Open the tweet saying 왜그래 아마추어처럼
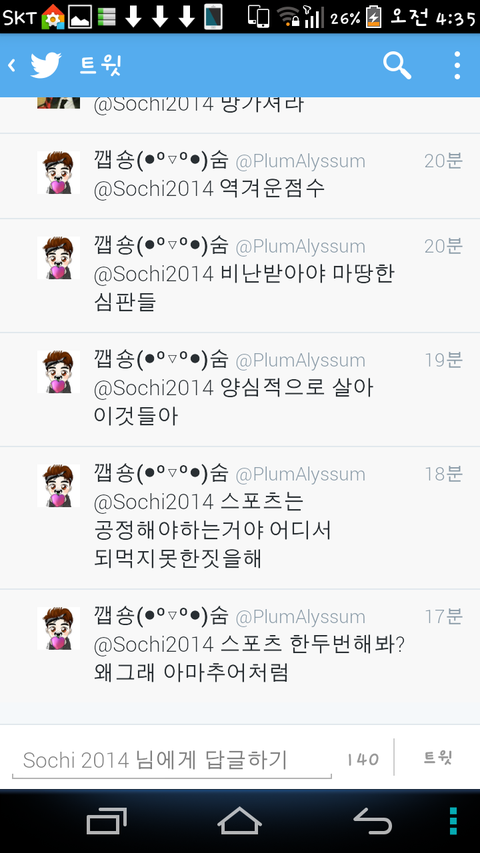The width and height of the screenshot is (480, 853). pos(240,645)
